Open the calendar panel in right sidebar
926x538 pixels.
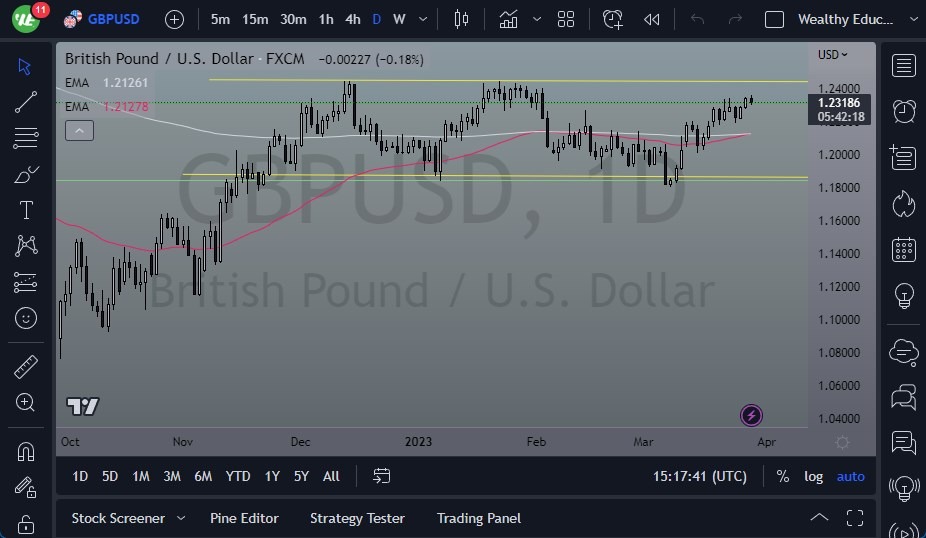[904, 250]
